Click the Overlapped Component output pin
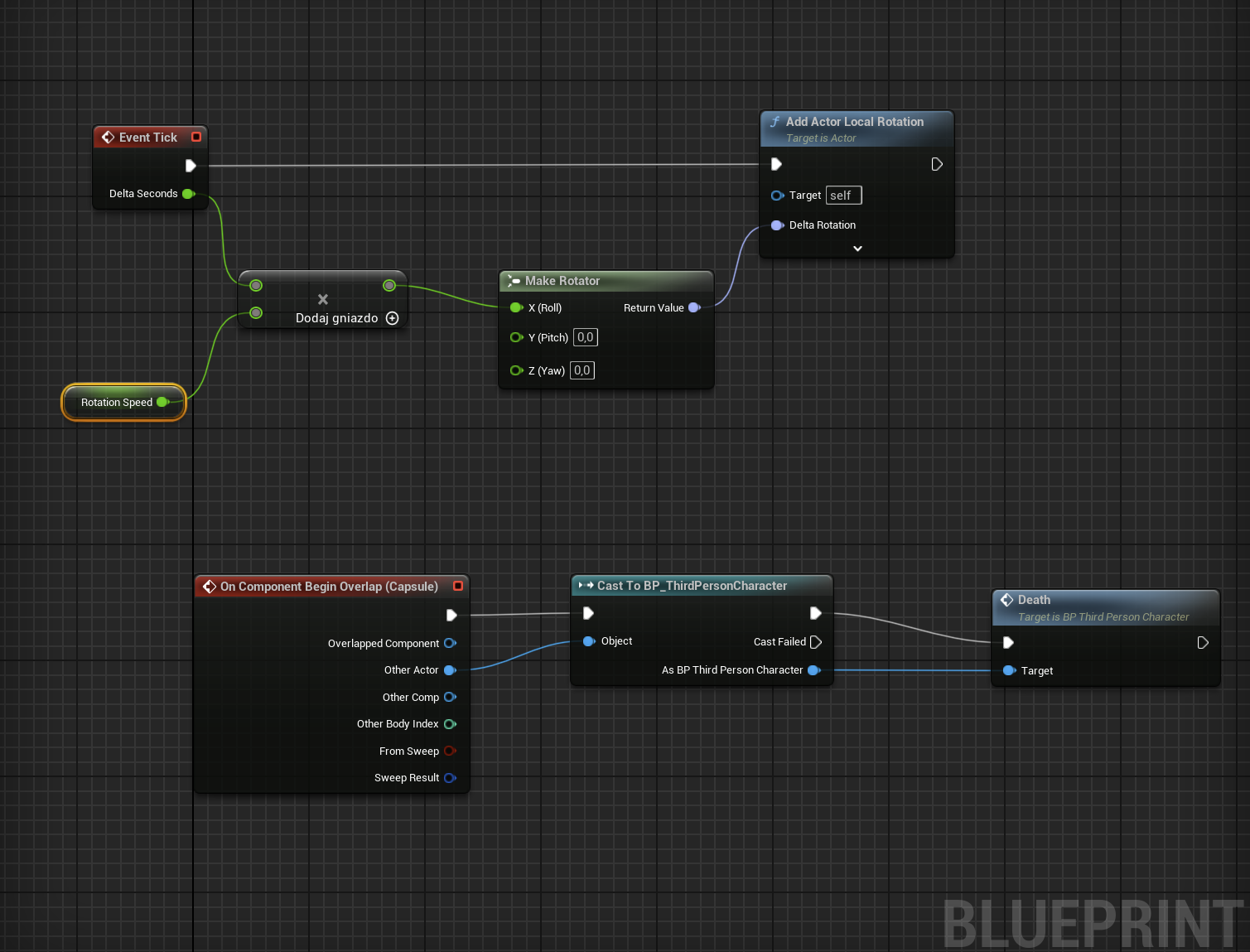 (450, 644)
